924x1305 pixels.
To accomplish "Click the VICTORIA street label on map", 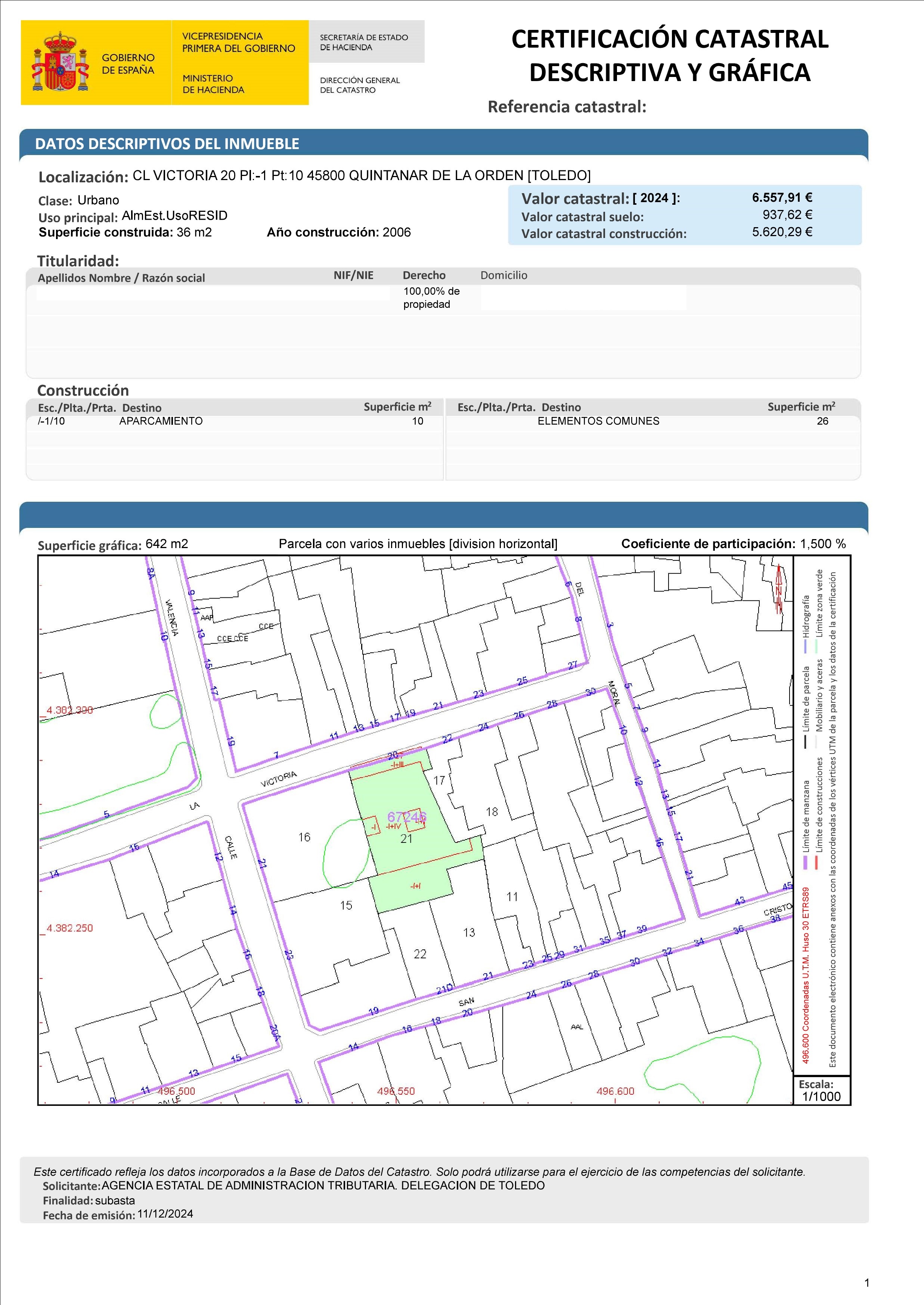I will (279, 779).
